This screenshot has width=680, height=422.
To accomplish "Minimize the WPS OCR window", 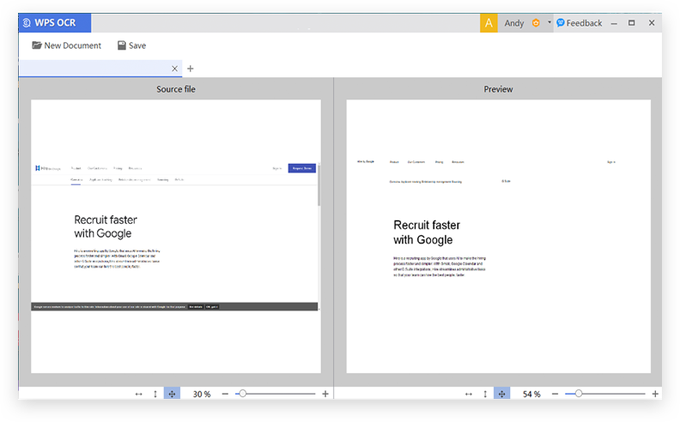I will [614, 23].
